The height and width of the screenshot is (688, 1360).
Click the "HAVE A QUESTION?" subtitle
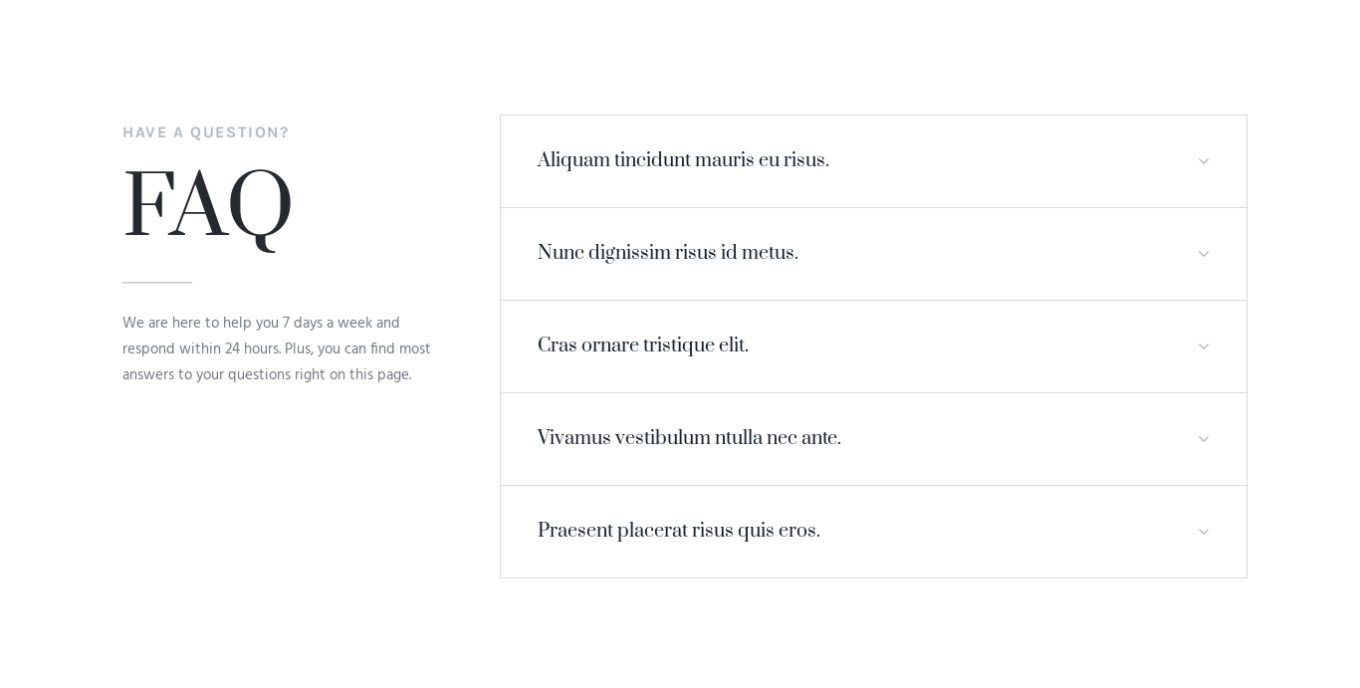pyautogui.click(x=206, y=133)
